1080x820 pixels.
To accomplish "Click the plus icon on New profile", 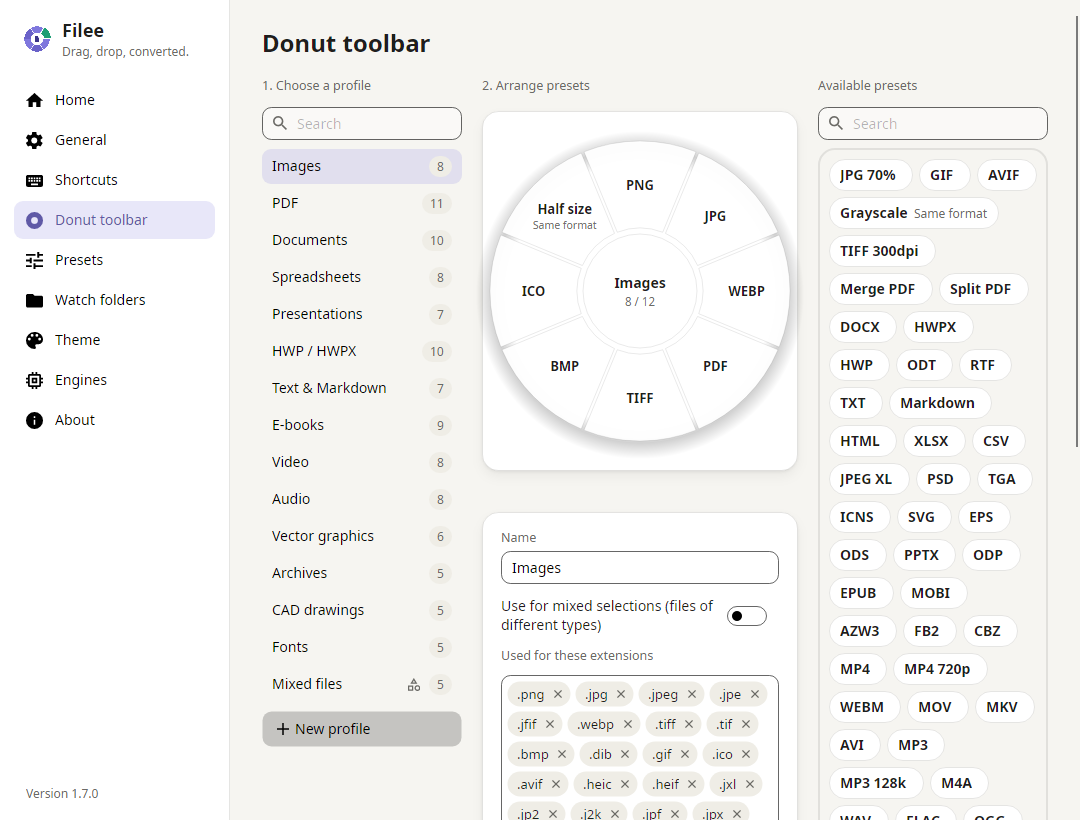I will tap(282, 728).
